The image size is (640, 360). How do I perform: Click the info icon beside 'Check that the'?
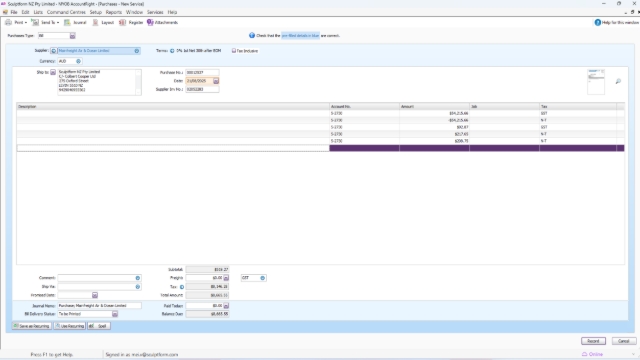pyautogui.click(x=252, y=36)
